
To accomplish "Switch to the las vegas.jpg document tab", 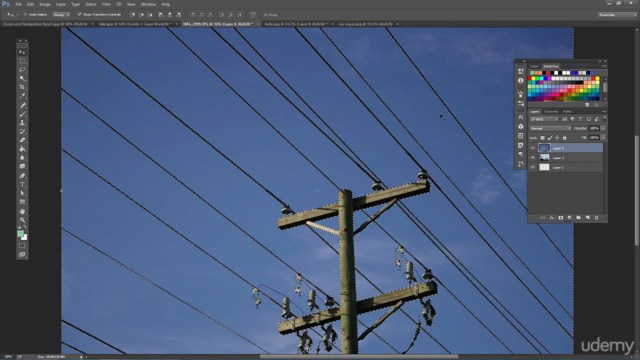I will tap(366, 24).
